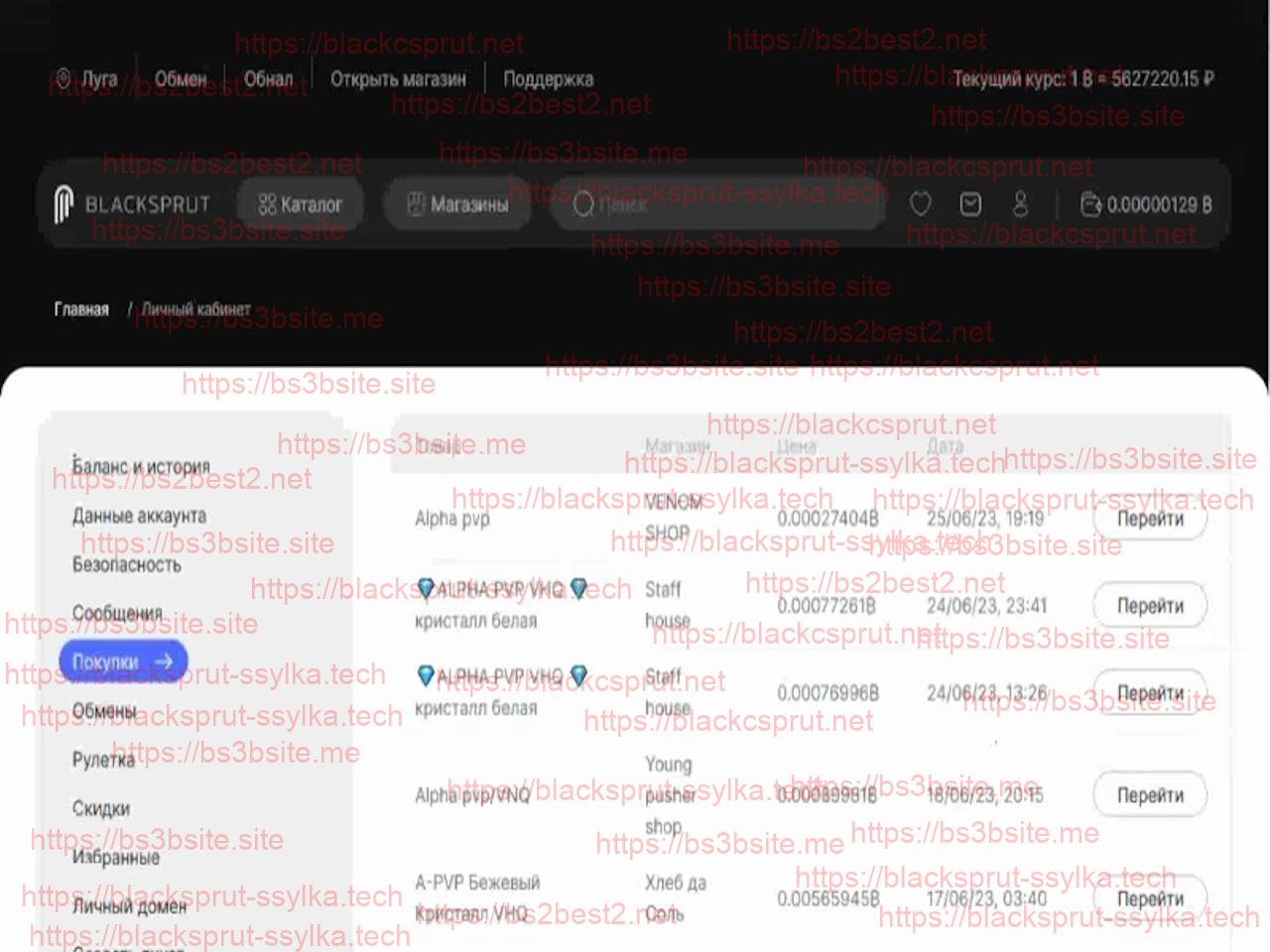This screenshot has height=952, width=1270.
Task: Select the Покупки sidebar item
Action: pyautogui.click(x=123, y=661)
